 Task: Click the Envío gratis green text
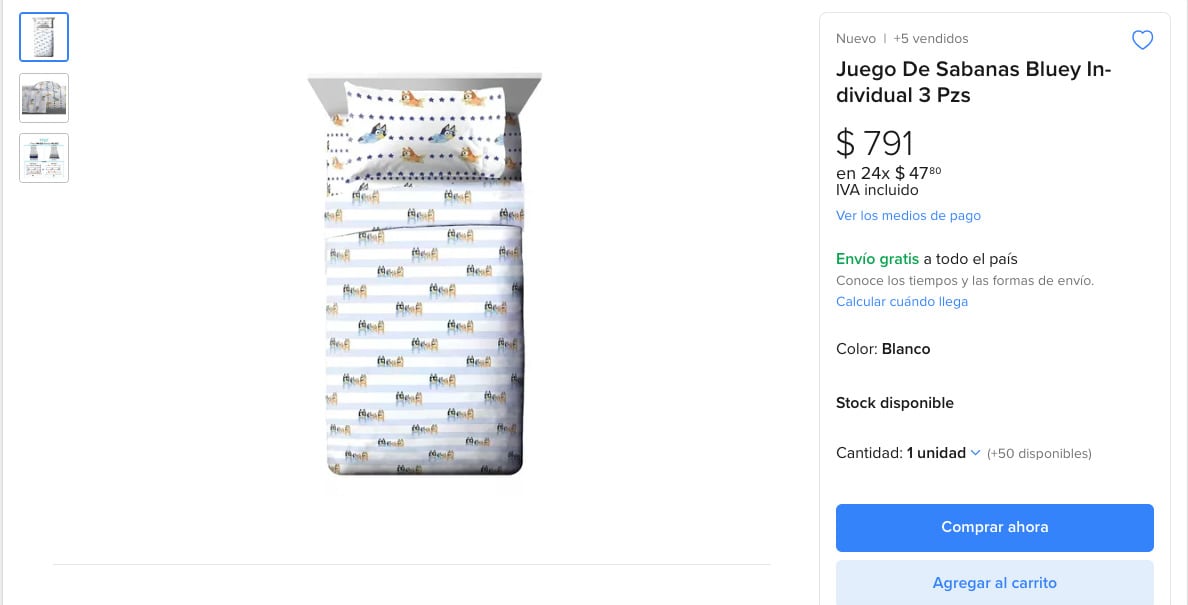[x=877, y=258]
